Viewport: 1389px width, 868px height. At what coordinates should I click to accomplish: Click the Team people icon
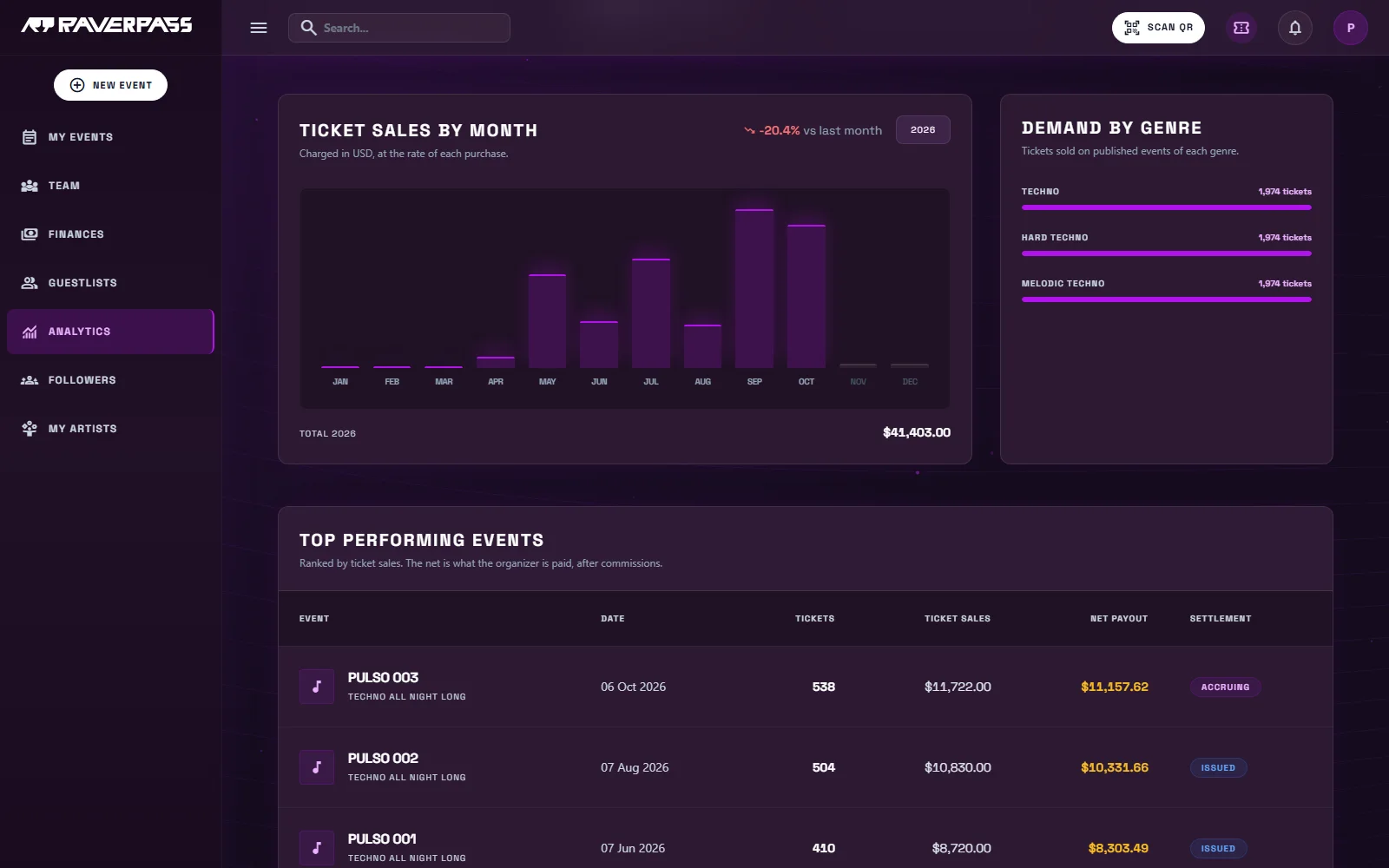30,186
